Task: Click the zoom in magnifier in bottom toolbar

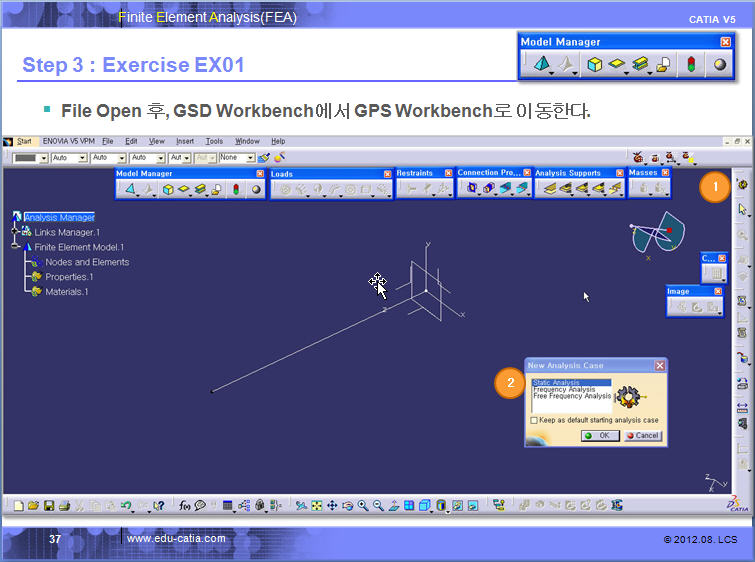Action: point(363,506)
